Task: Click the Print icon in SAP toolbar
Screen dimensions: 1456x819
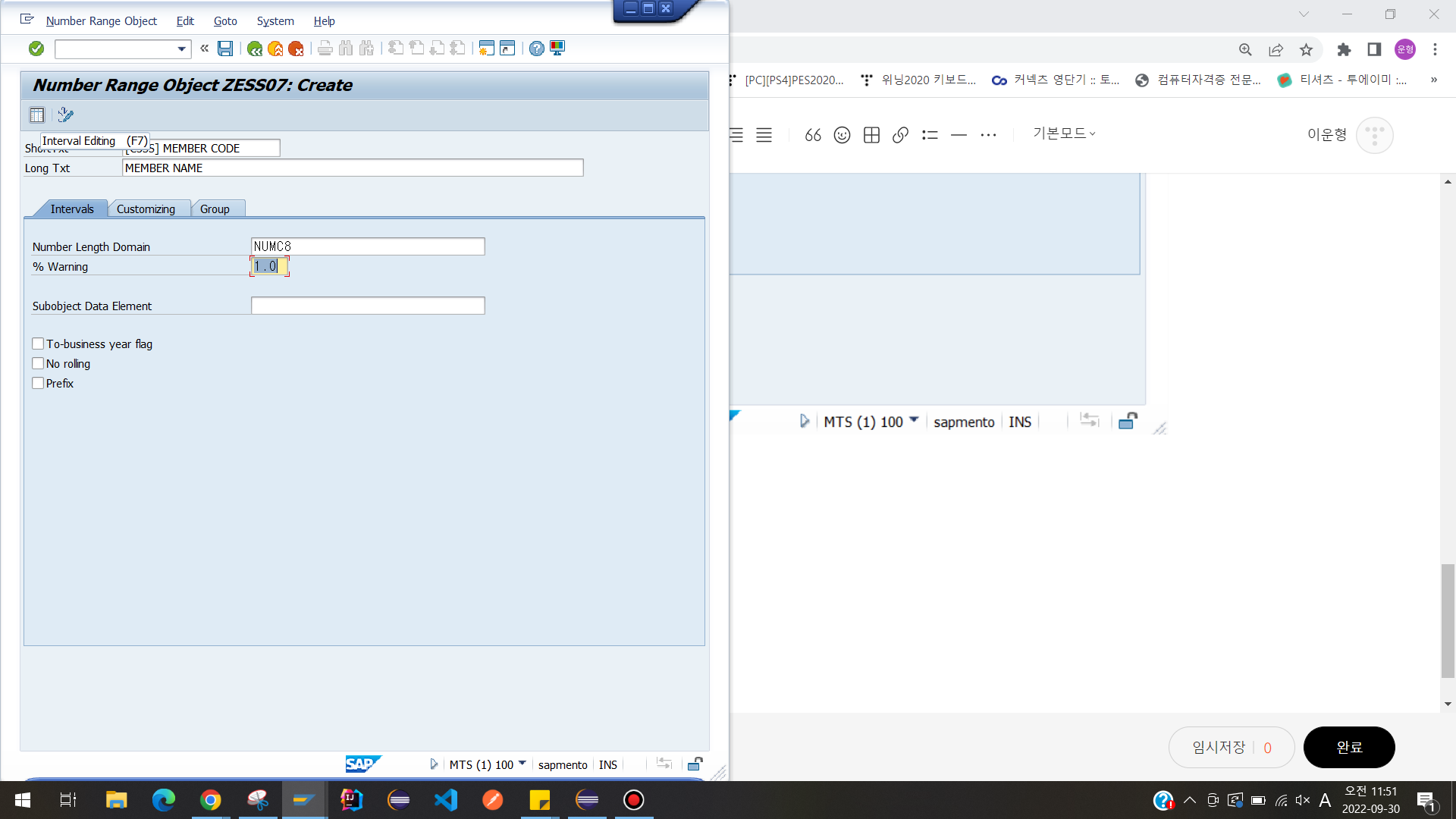Action: [x=325, y=49]
